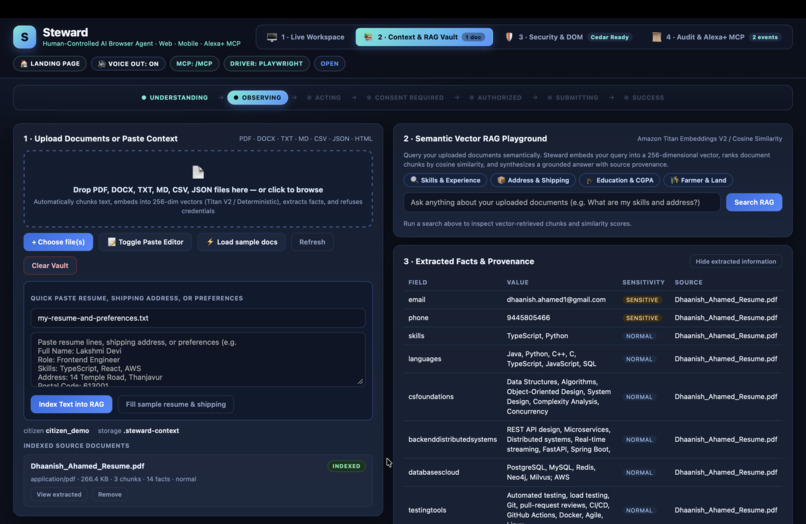Viewport: 806px width, 524px height.
Task: Click the Driver: Playwright pill
Action: coord(266,64)
